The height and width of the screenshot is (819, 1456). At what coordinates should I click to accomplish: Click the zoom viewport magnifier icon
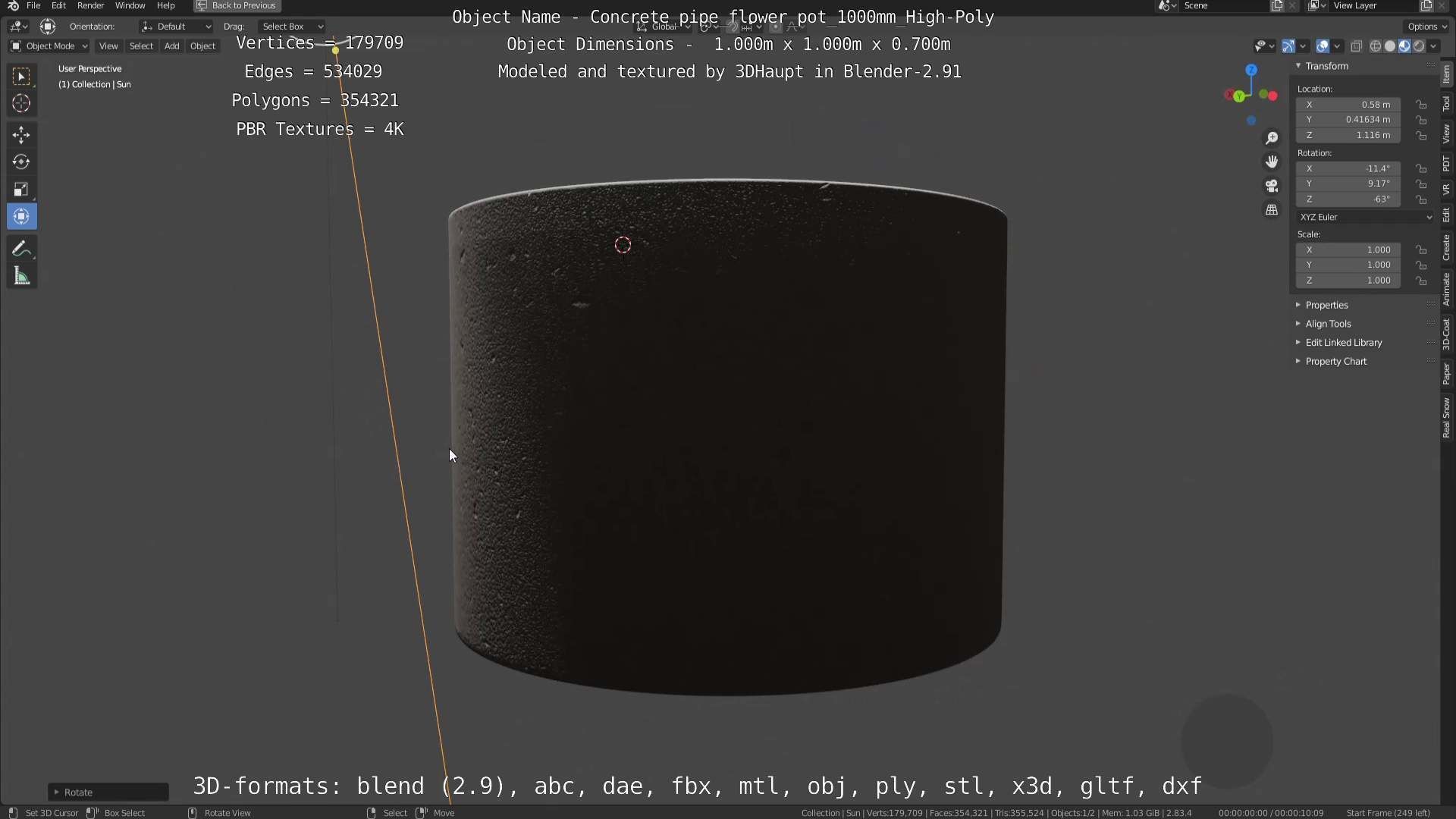[x=1272, y=138]
